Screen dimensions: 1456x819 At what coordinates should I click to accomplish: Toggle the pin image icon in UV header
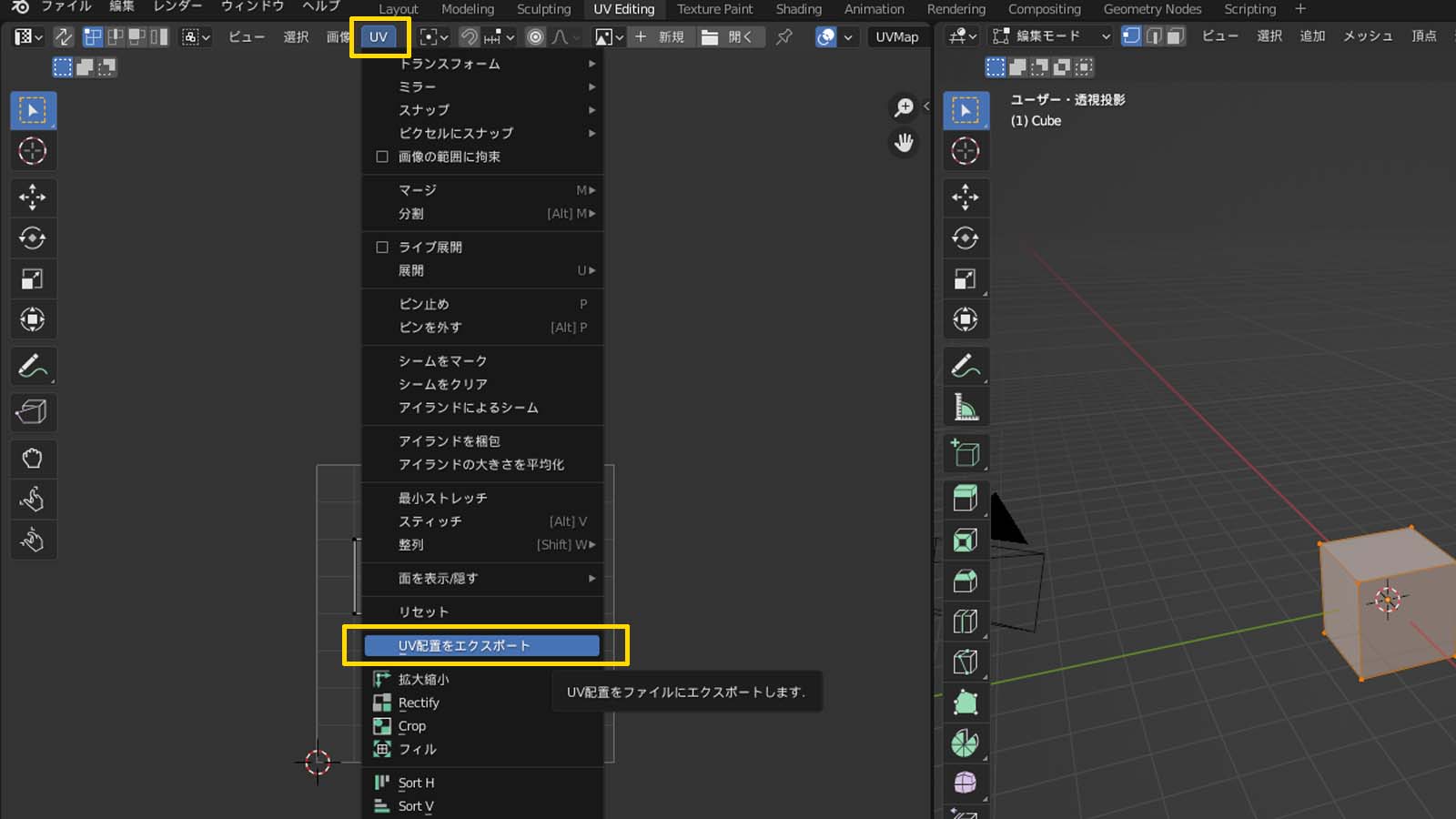[x=784, y=36]
